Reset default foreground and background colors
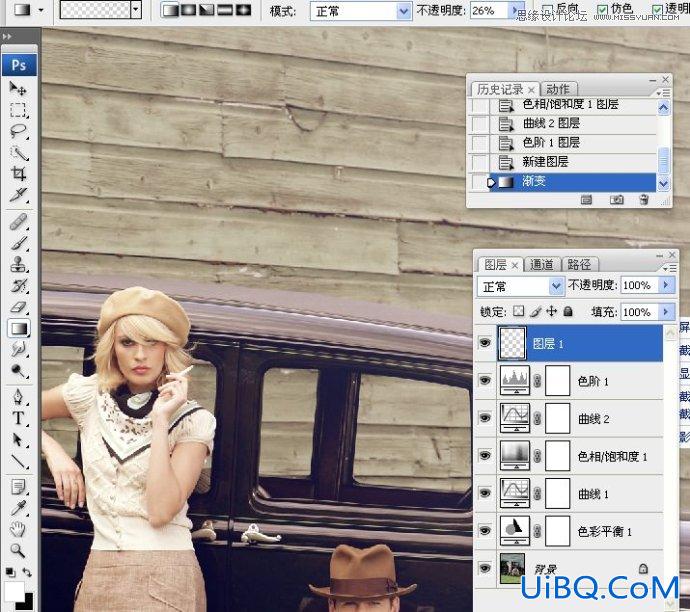Image resolution: width=690 pixels, height=612 pixels. click(10, 572)
